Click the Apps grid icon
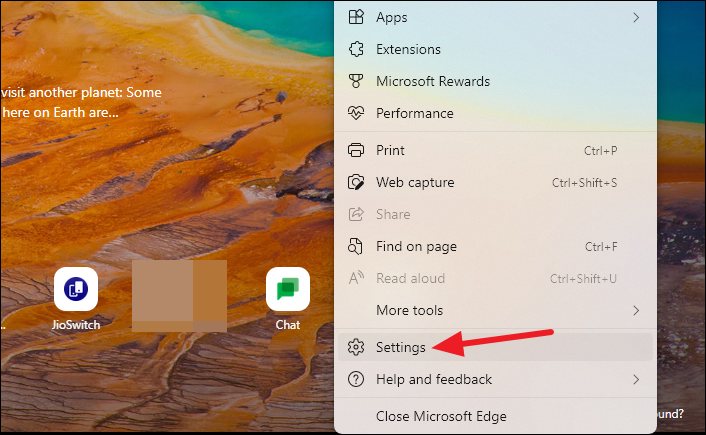706x435 pixels. (356, 17)
